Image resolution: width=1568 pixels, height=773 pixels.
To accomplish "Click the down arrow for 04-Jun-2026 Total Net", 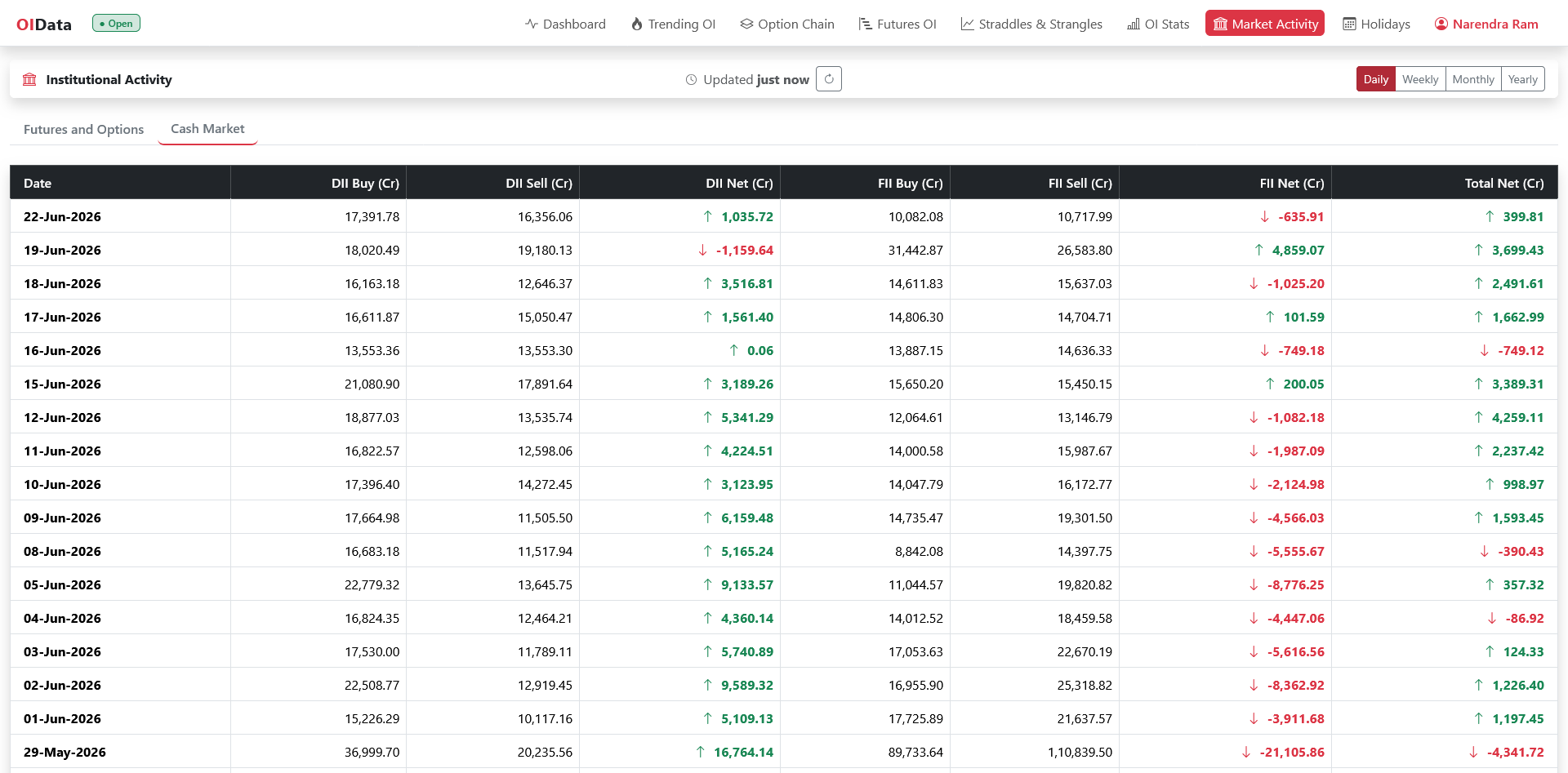I will [x=1492, y=618].
